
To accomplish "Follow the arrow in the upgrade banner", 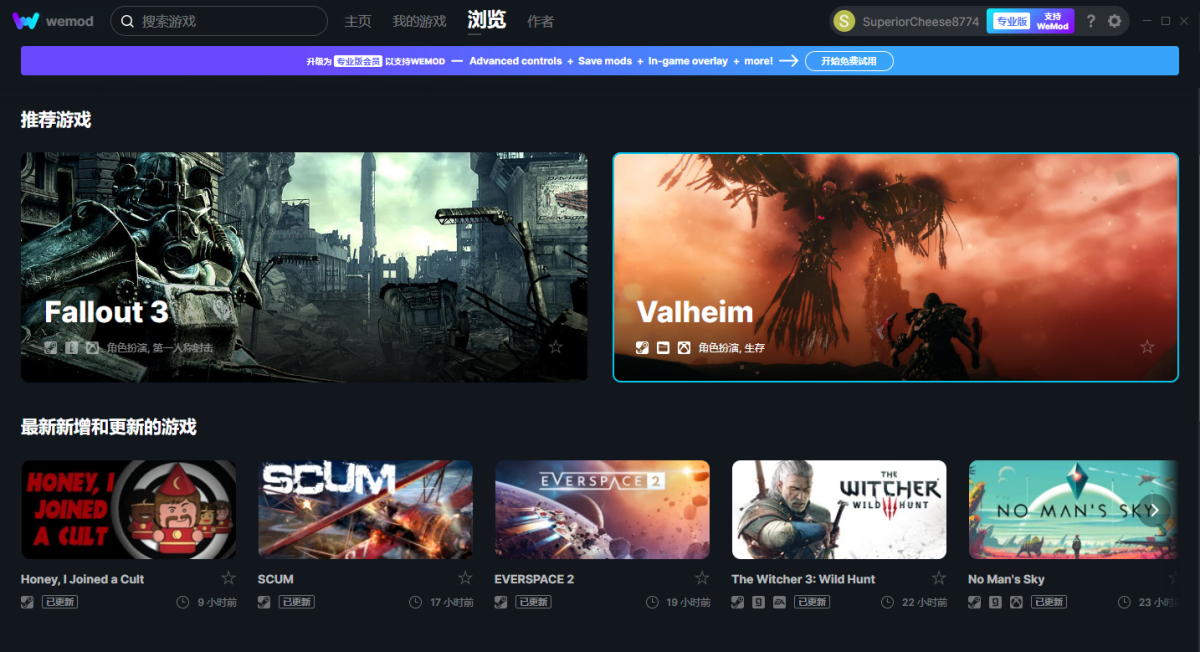I will 789,61.
